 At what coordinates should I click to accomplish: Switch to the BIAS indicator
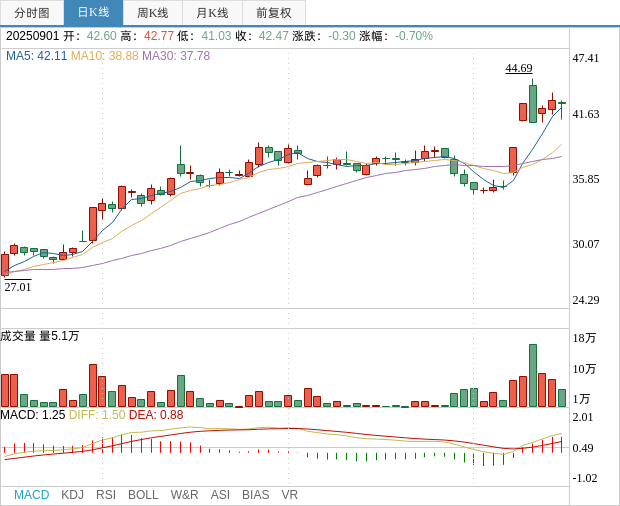coord(255,495)
